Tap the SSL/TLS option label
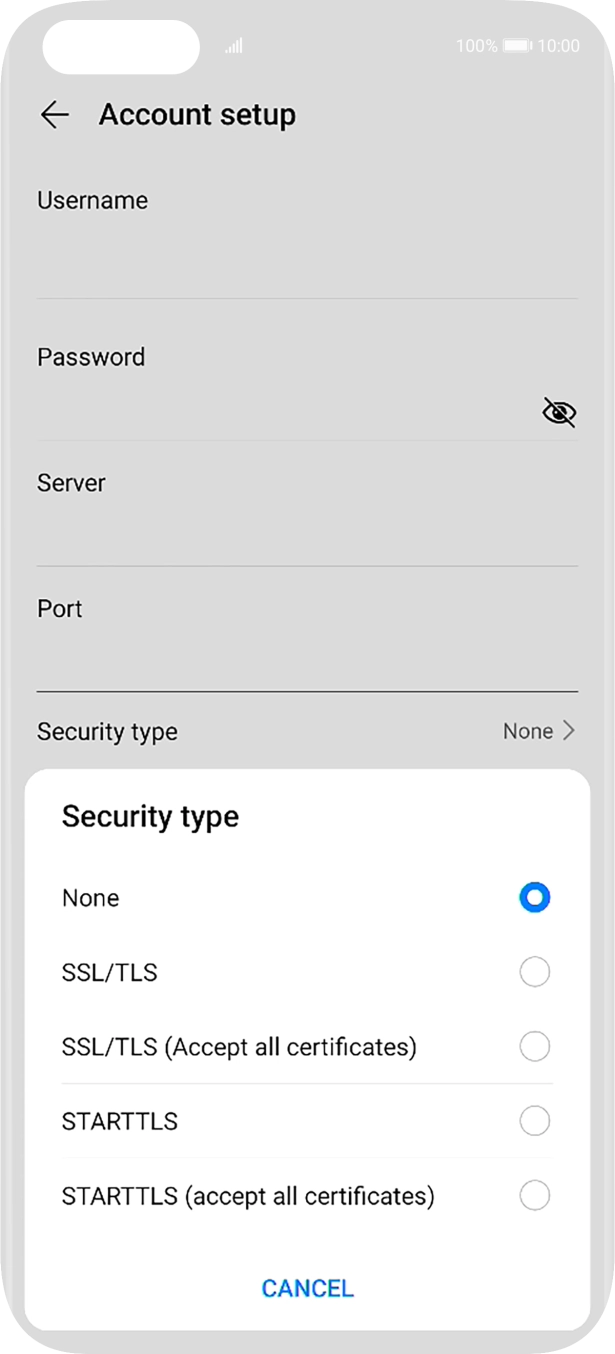The height and width of the screenshot is (1354, 615). point(110,972)
